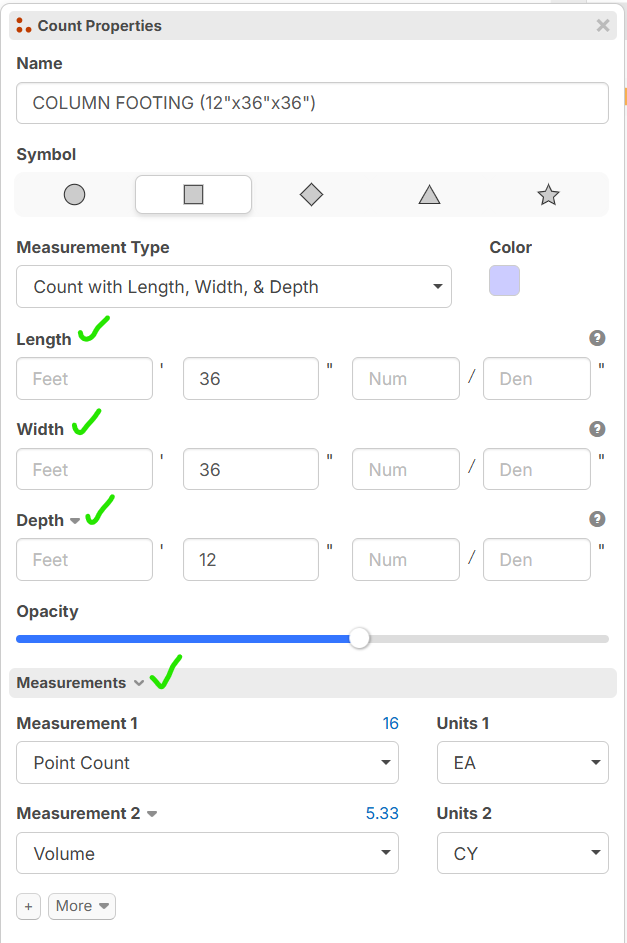The width and height of the screenshot is (627, 943).
Task: Click the plus button to add measurement
Action: [x=28, y=906]
